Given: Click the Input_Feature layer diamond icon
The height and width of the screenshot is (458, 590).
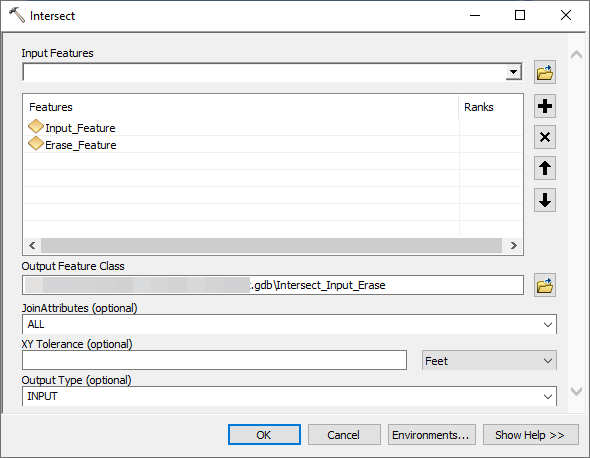Looking at the screenshot, I should coord(36,126).
